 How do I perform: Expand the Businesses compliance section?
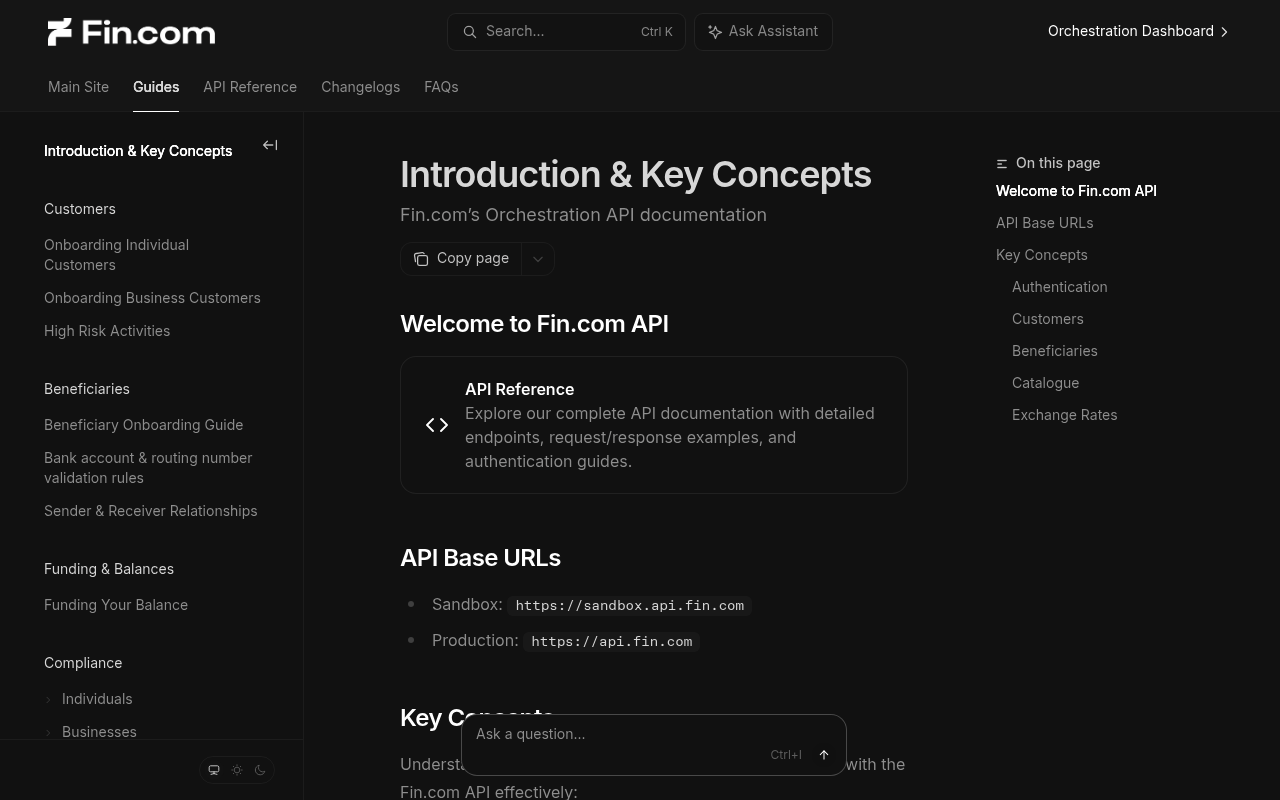48,732
